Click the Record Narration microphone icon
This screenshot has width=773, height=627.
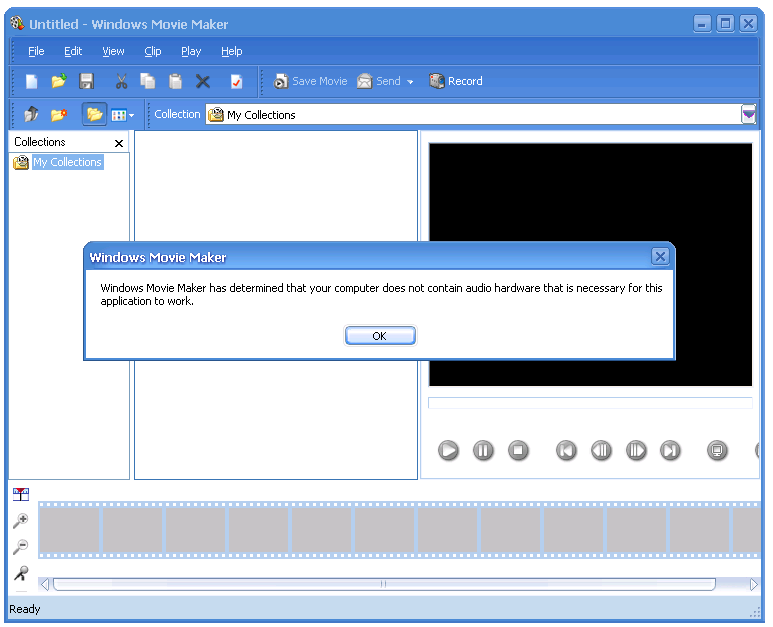point(21,573)
